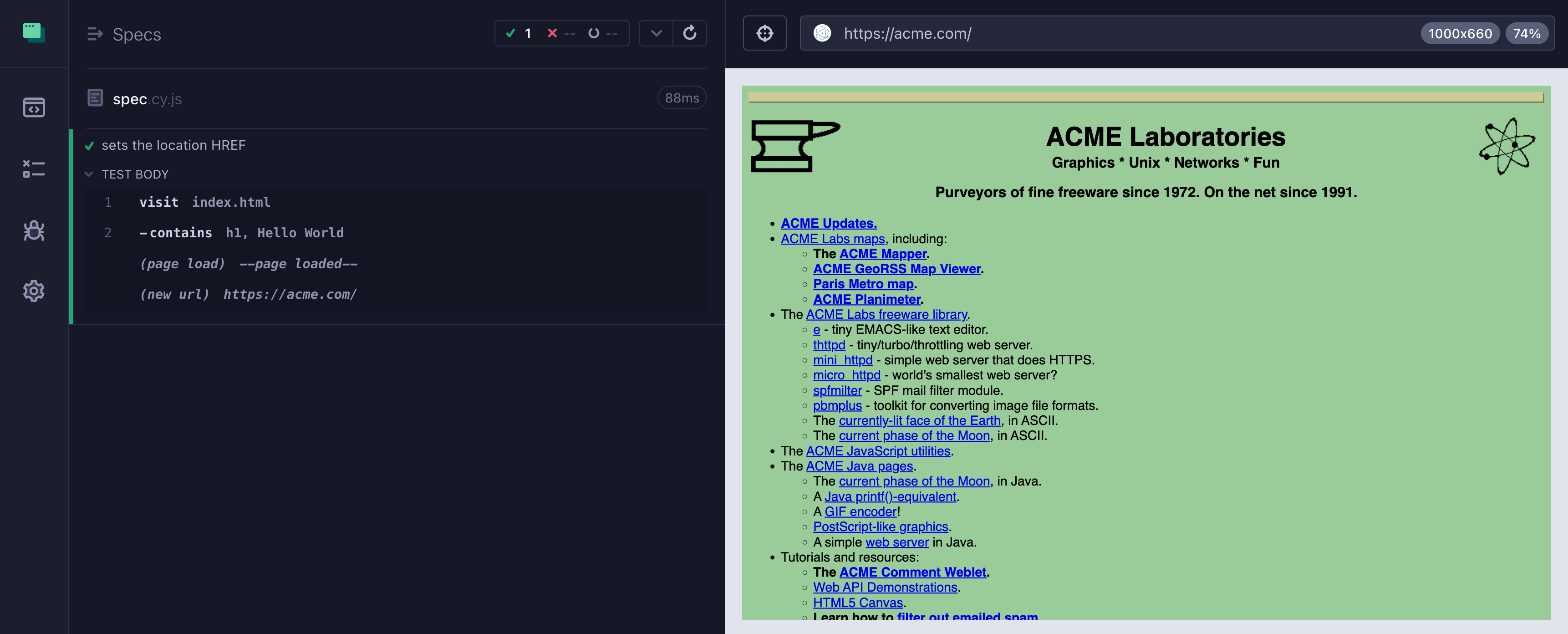Open the thttpd link

(829, 345)
